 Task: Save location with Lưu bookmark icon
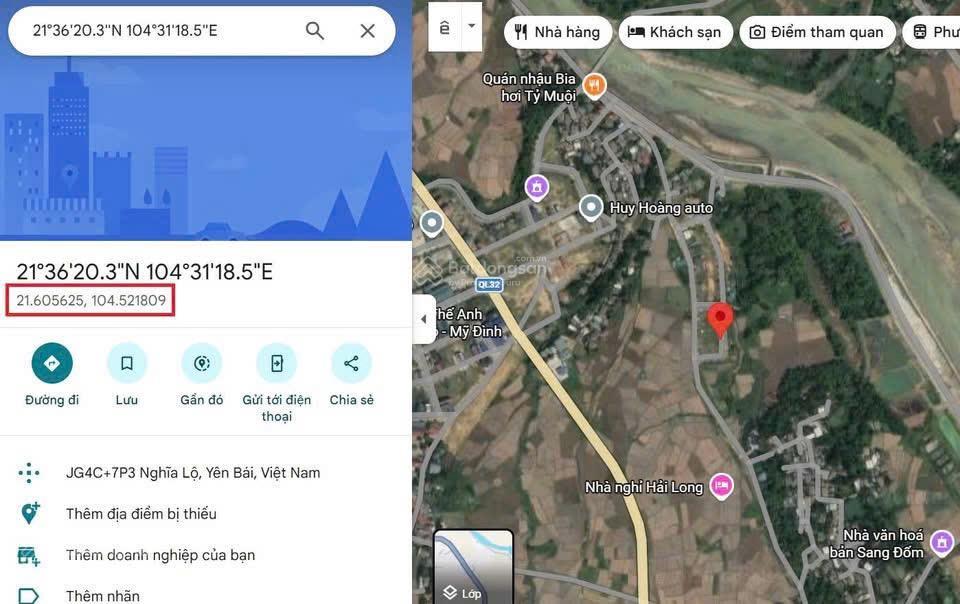pyautogui.click(x=127, y=363)
